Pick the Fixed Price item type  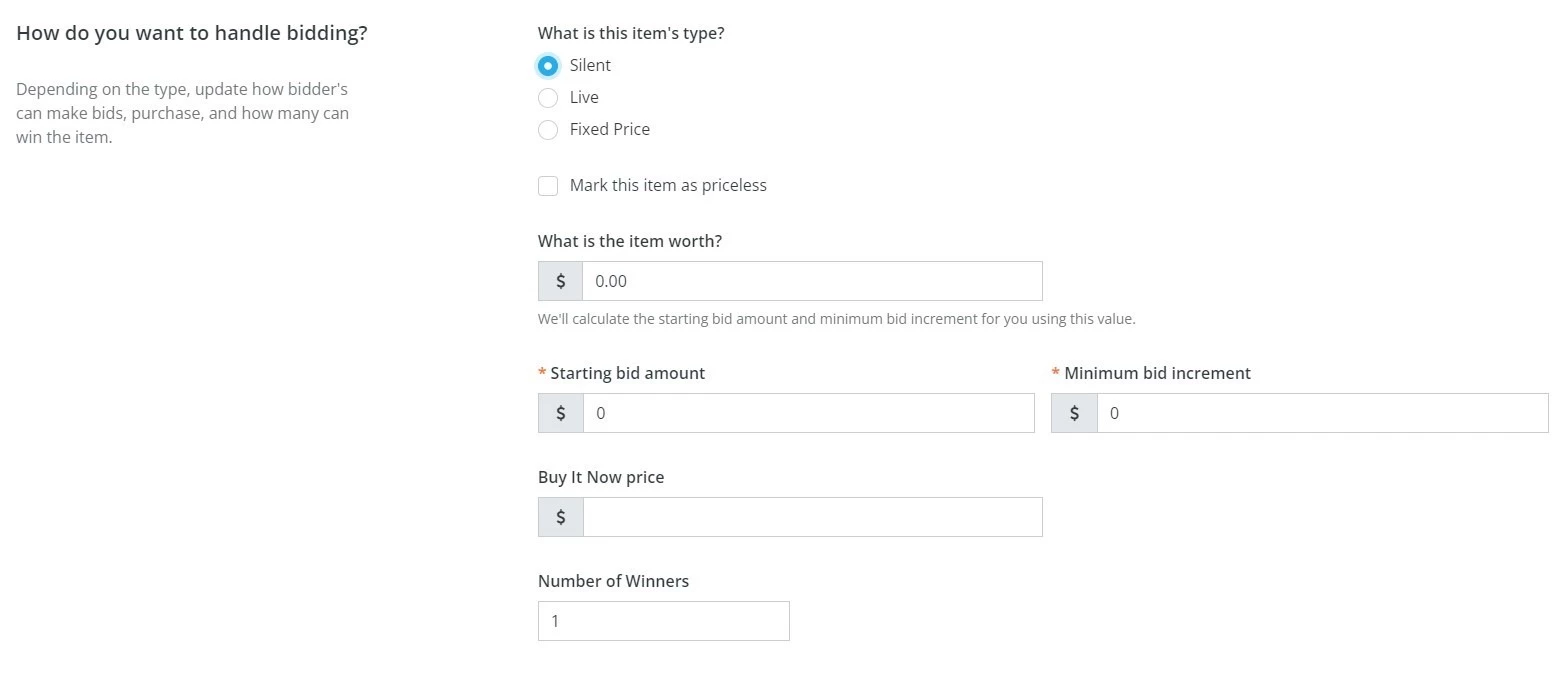(x=548, y=130)
